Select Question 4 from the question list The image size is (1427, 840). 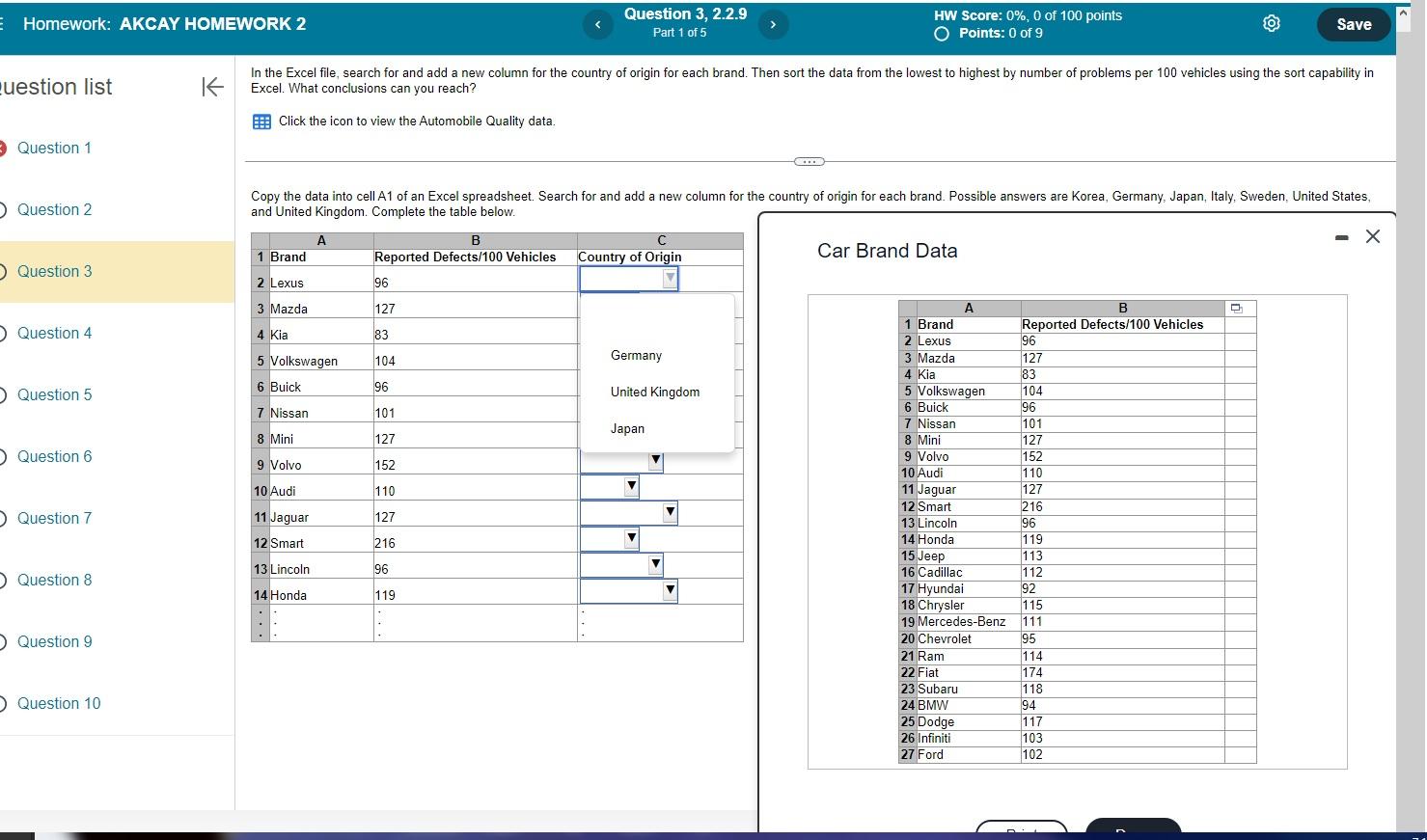(55, 333)
